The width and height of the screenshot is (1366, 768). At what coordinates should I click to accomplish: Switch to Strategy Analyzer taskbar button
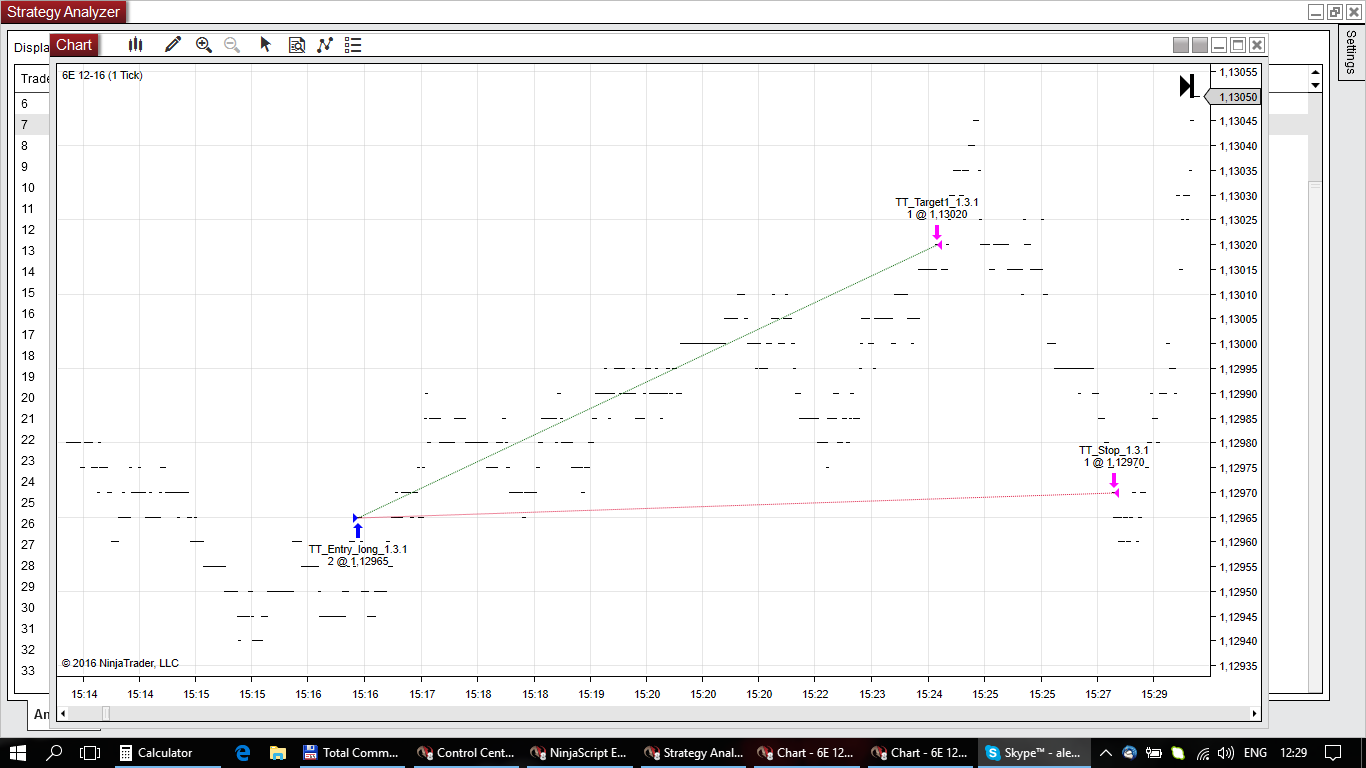pyautogui.click(x=694, y=753)
